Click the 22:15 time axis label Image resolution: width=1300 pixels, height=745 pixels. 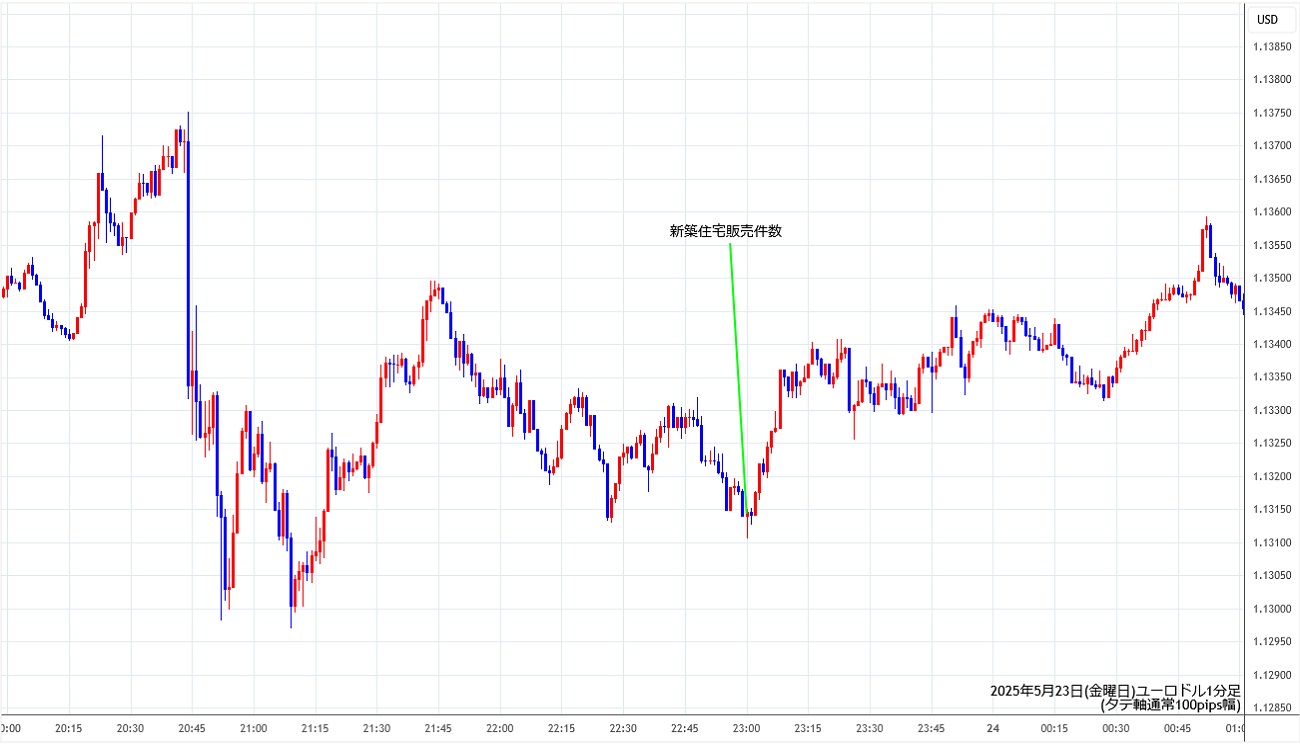(562, 729)
